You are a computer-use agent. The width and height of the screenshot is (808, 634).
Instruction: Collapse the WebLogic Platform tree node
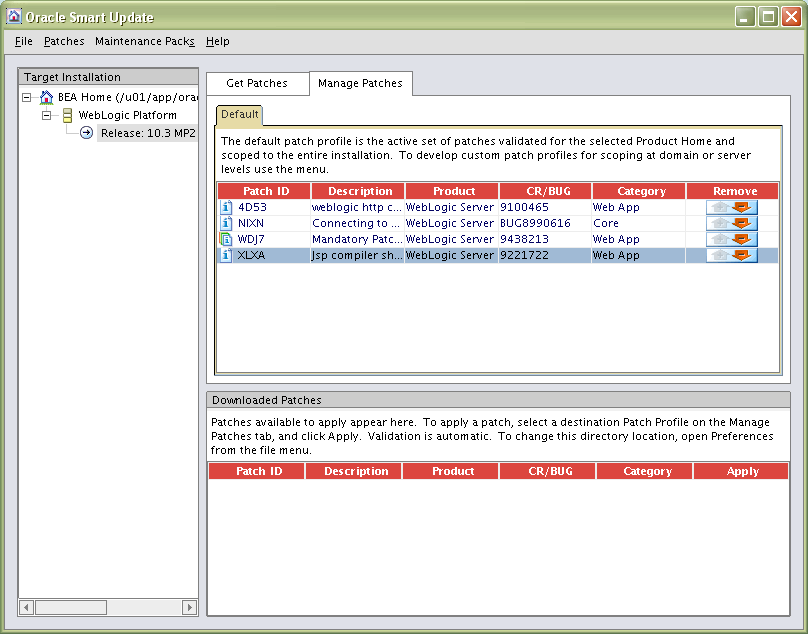[x=46, y=115]
